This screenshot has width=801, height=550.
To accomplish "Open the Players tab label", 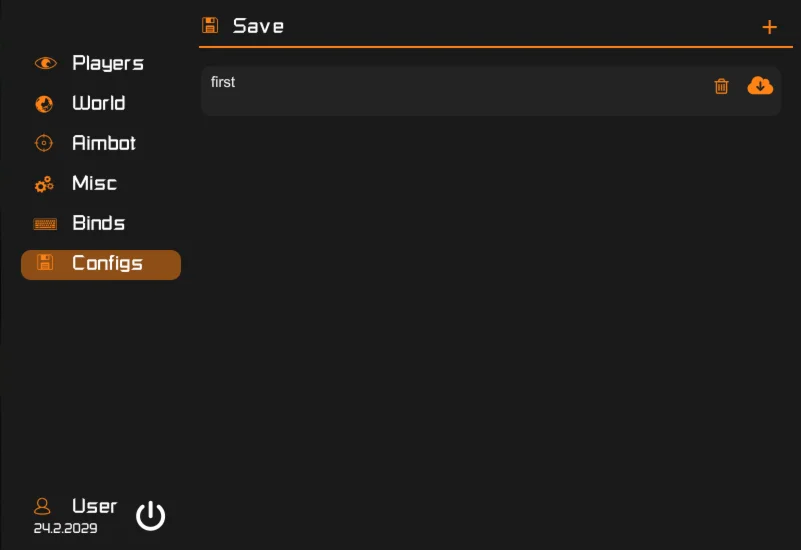I will (108, 63).
